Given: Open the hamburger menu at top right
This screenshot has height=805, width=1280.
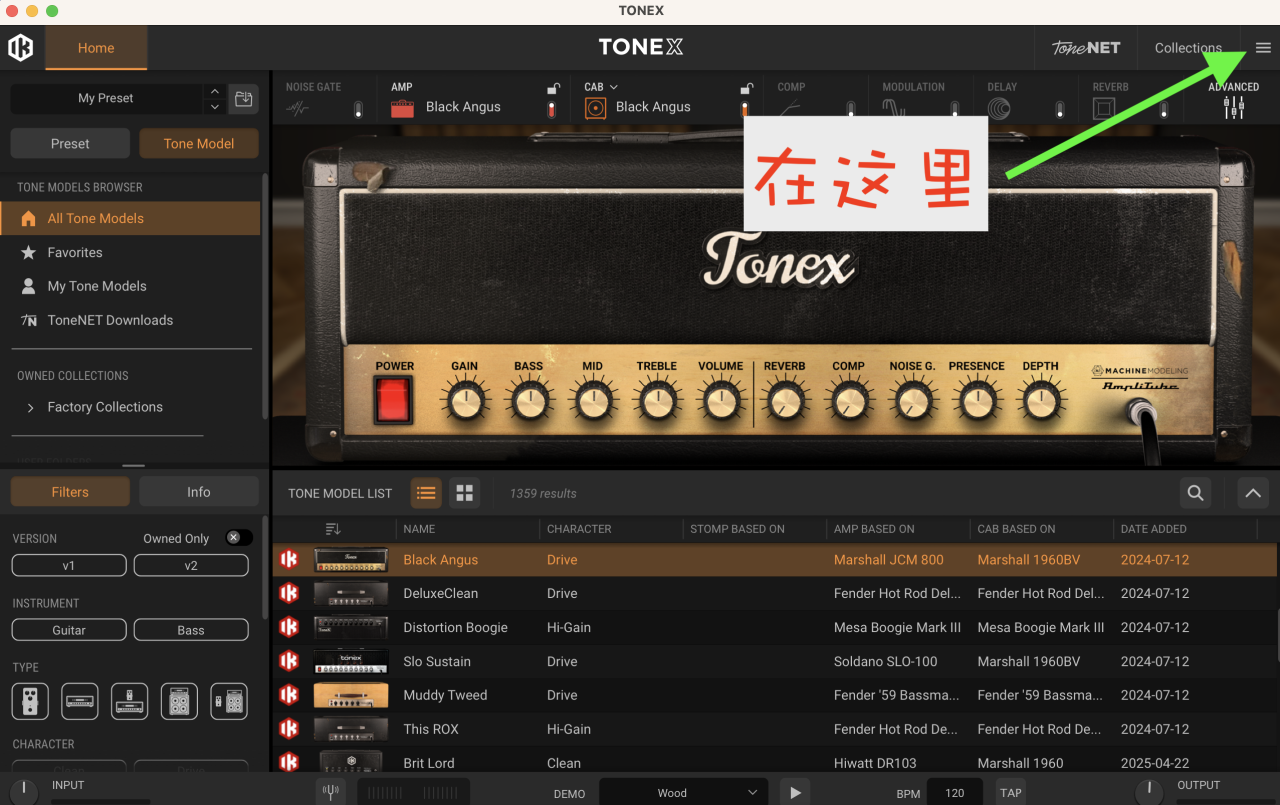Looking at the screenshot, I should click(1263, 48).
